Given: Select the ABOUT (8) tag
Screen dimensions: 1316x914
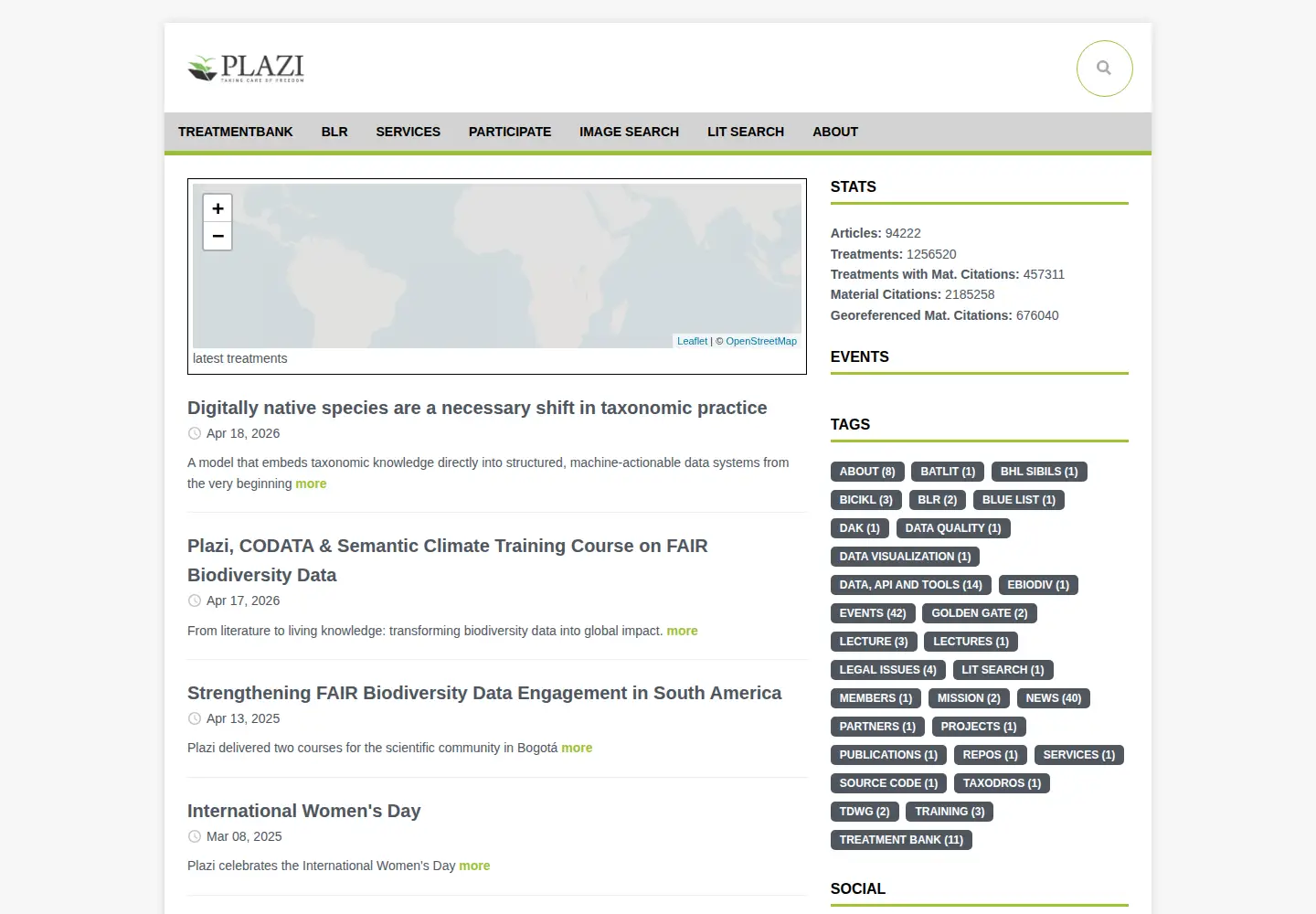Looking at the screenshot, I should click(867, 472).
